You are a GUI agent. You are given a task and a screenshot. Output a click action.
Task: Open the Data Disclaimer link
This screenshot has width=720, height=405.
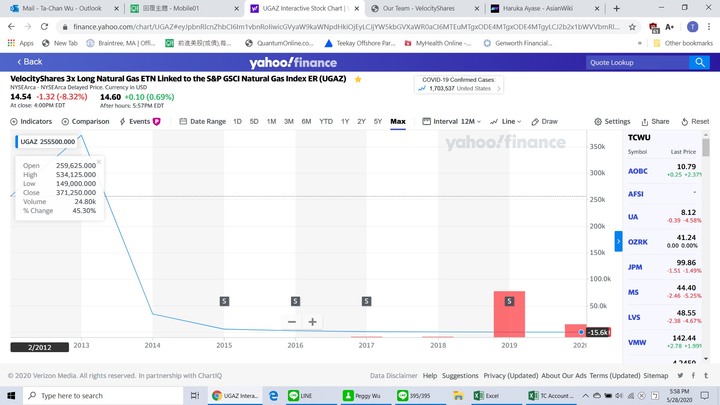394,376
